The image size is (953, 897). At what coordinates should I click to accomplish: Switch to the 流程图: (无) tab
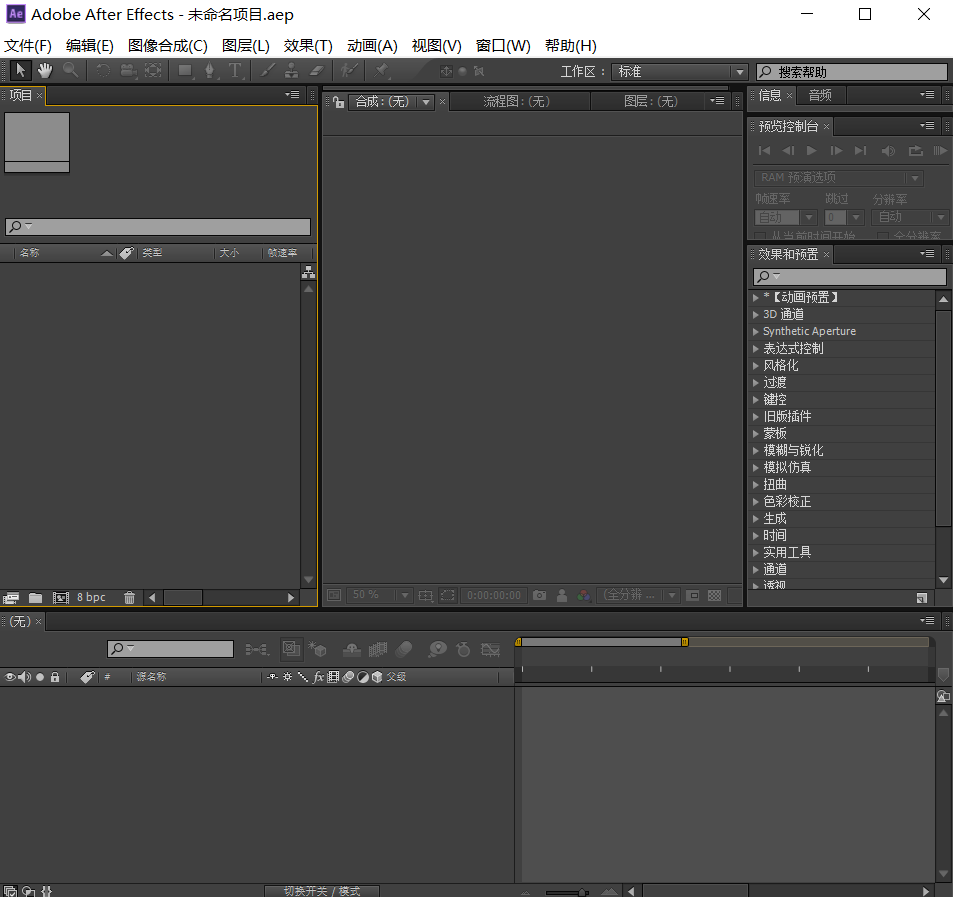coord(517,101)
